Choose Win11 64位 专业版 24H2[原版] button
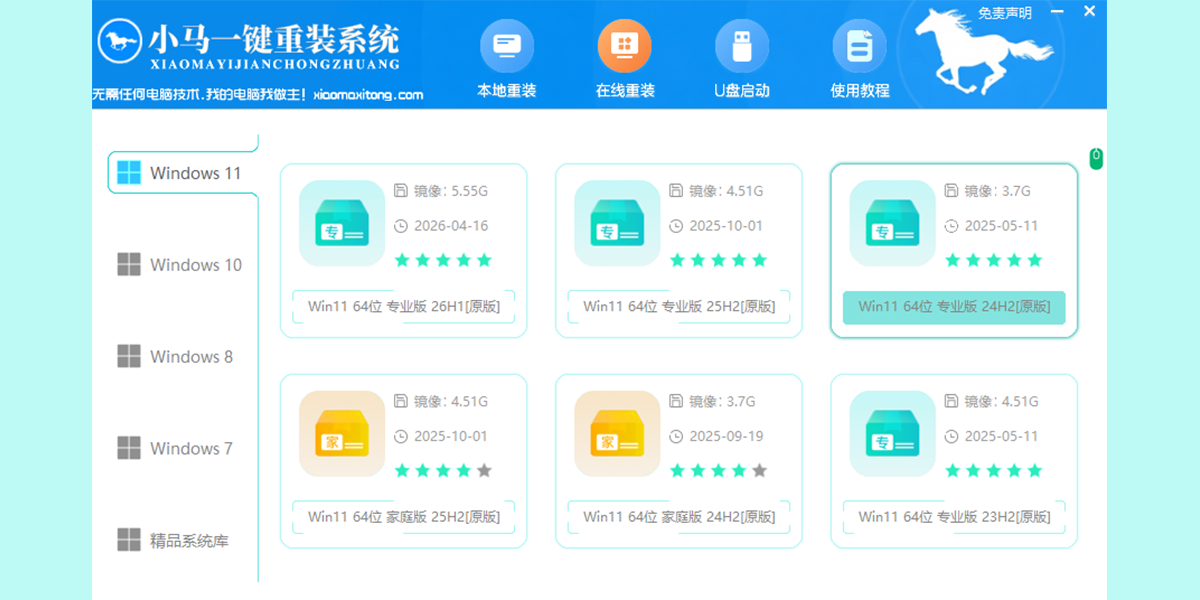 point(954,307)
